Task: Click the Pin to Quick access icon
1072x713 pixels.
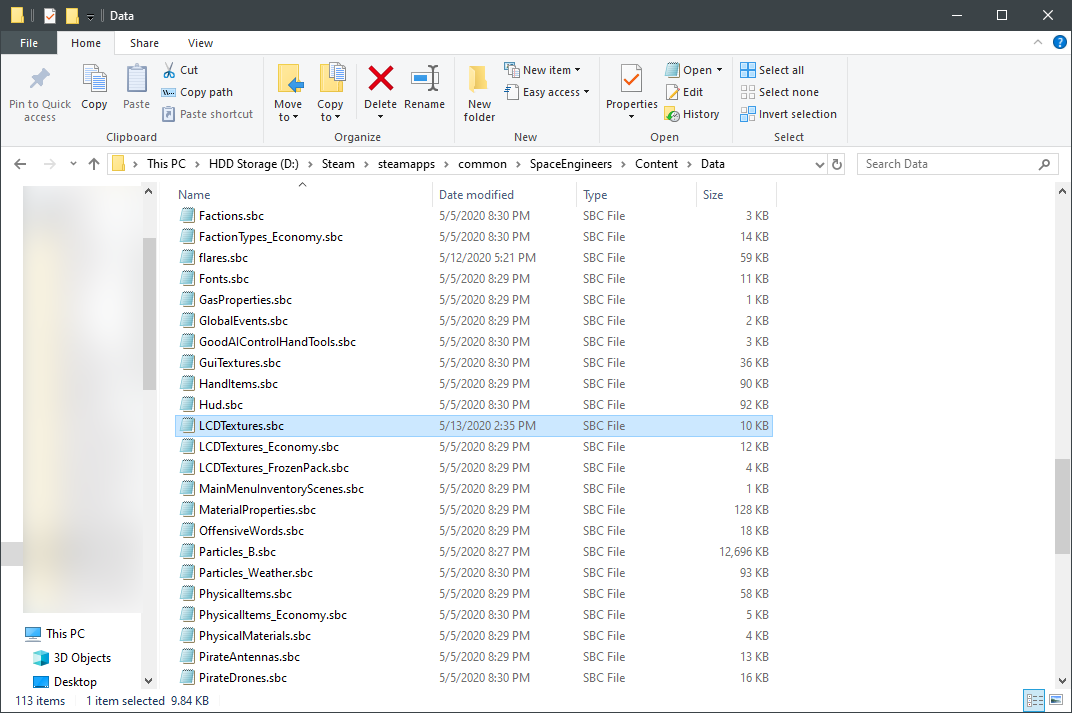Action: 40,80
